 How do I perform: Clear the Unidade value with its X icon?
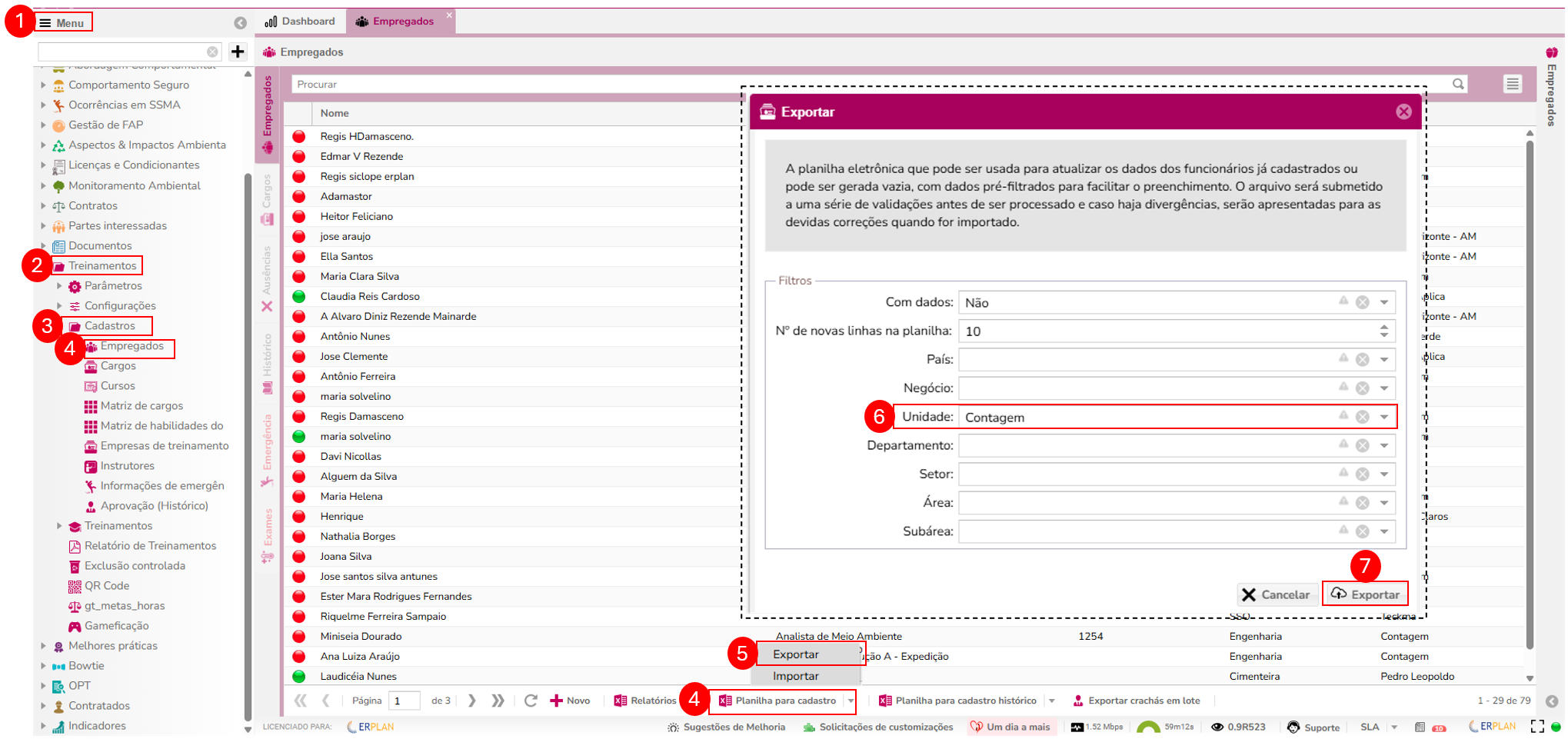pos(1363,417)
